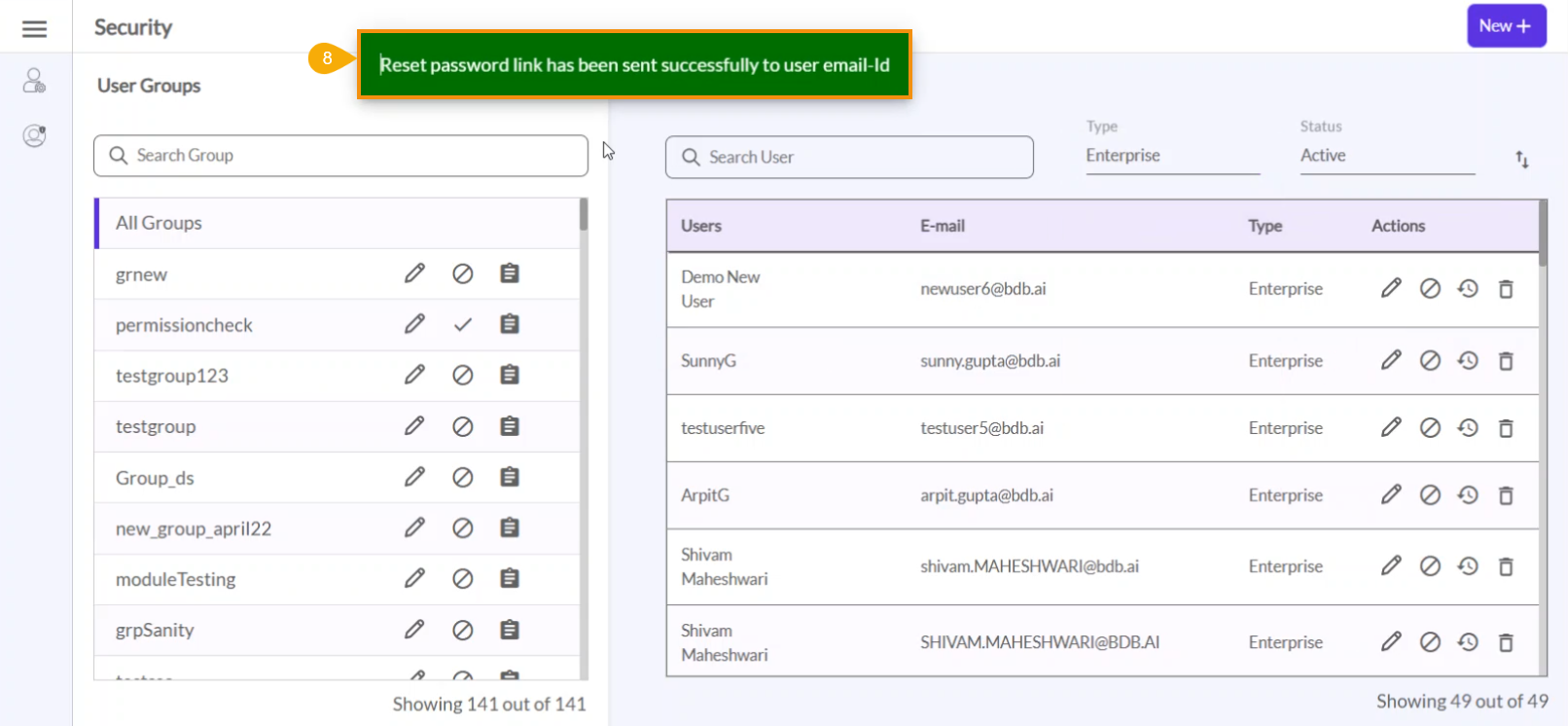The image size is (1568, 726).
Task: Delete the testuserfive user
Action: pos(1506,428)
